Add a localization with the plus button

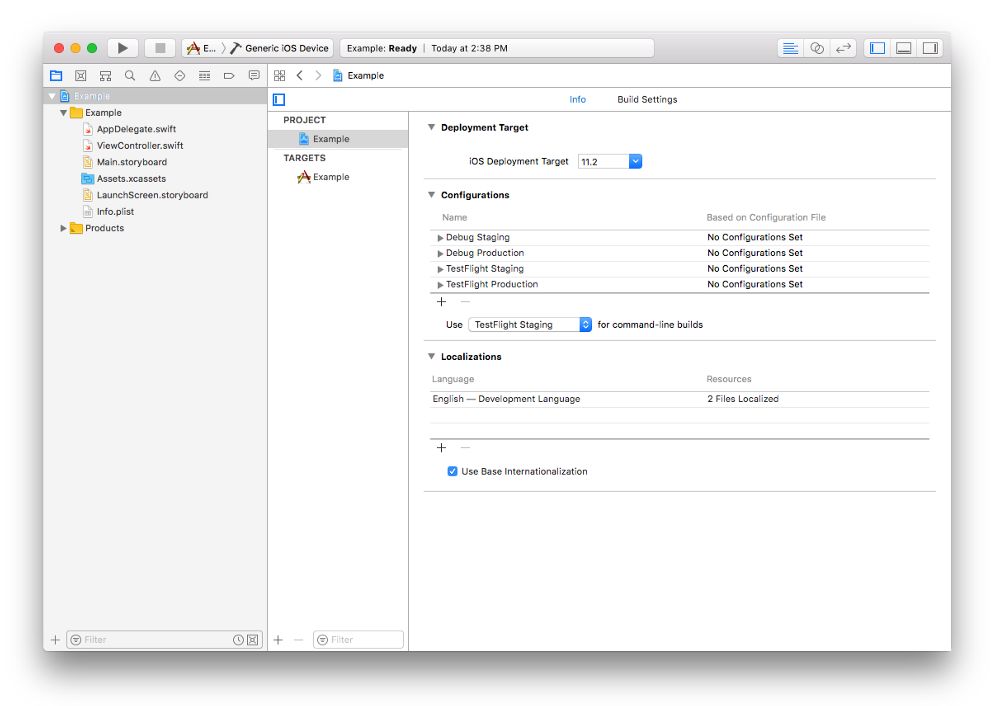(441, 448)
